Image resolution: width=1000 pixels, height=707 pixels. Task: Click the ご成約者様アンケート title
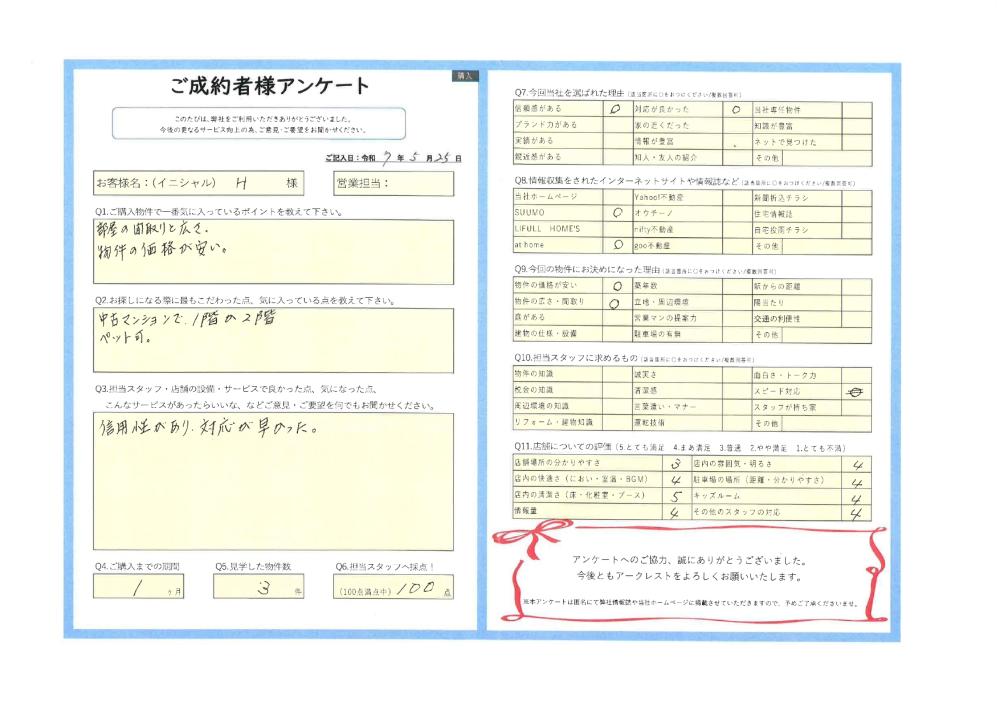click(x=269, y=85)
